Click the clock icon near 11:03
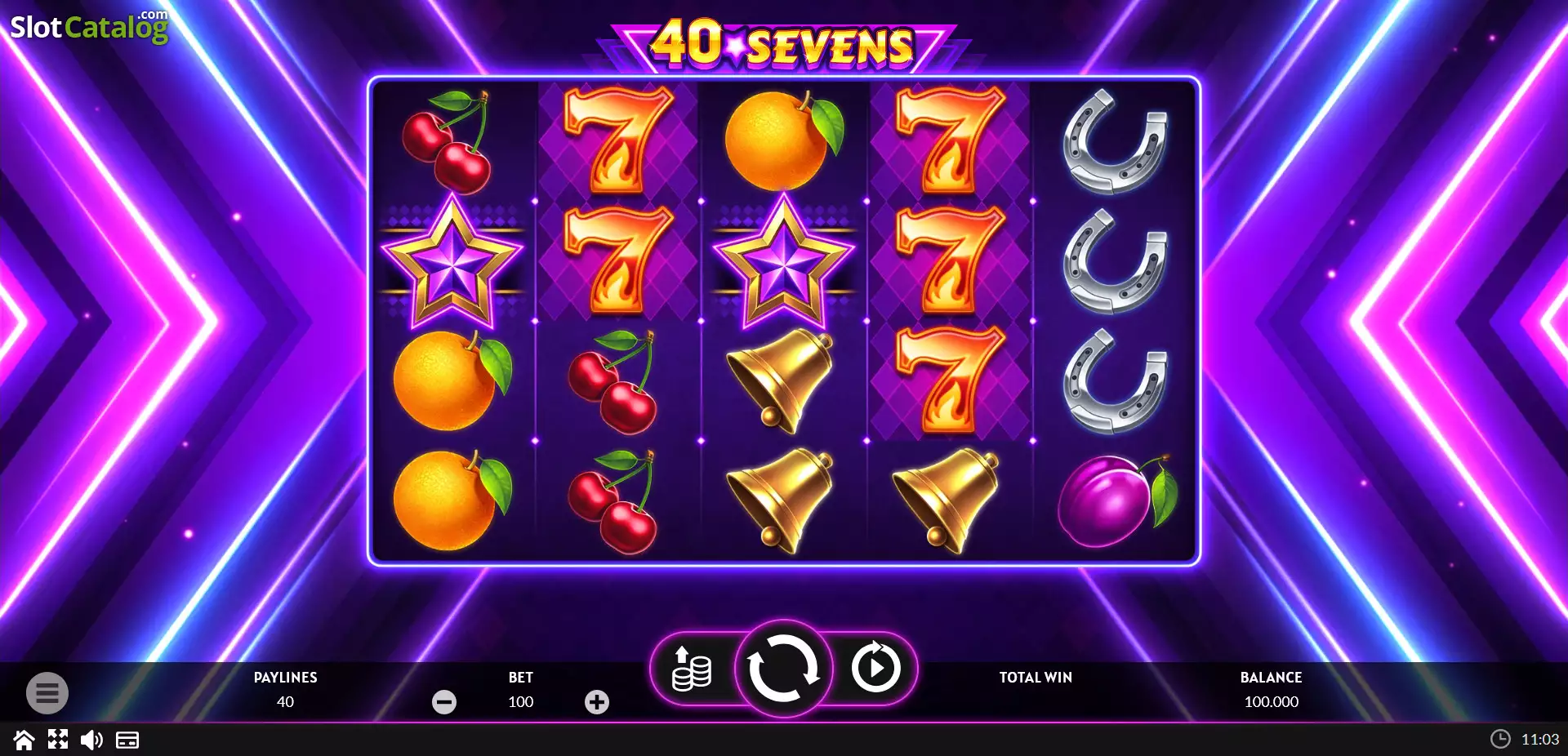 click(x=1500, y=739)
